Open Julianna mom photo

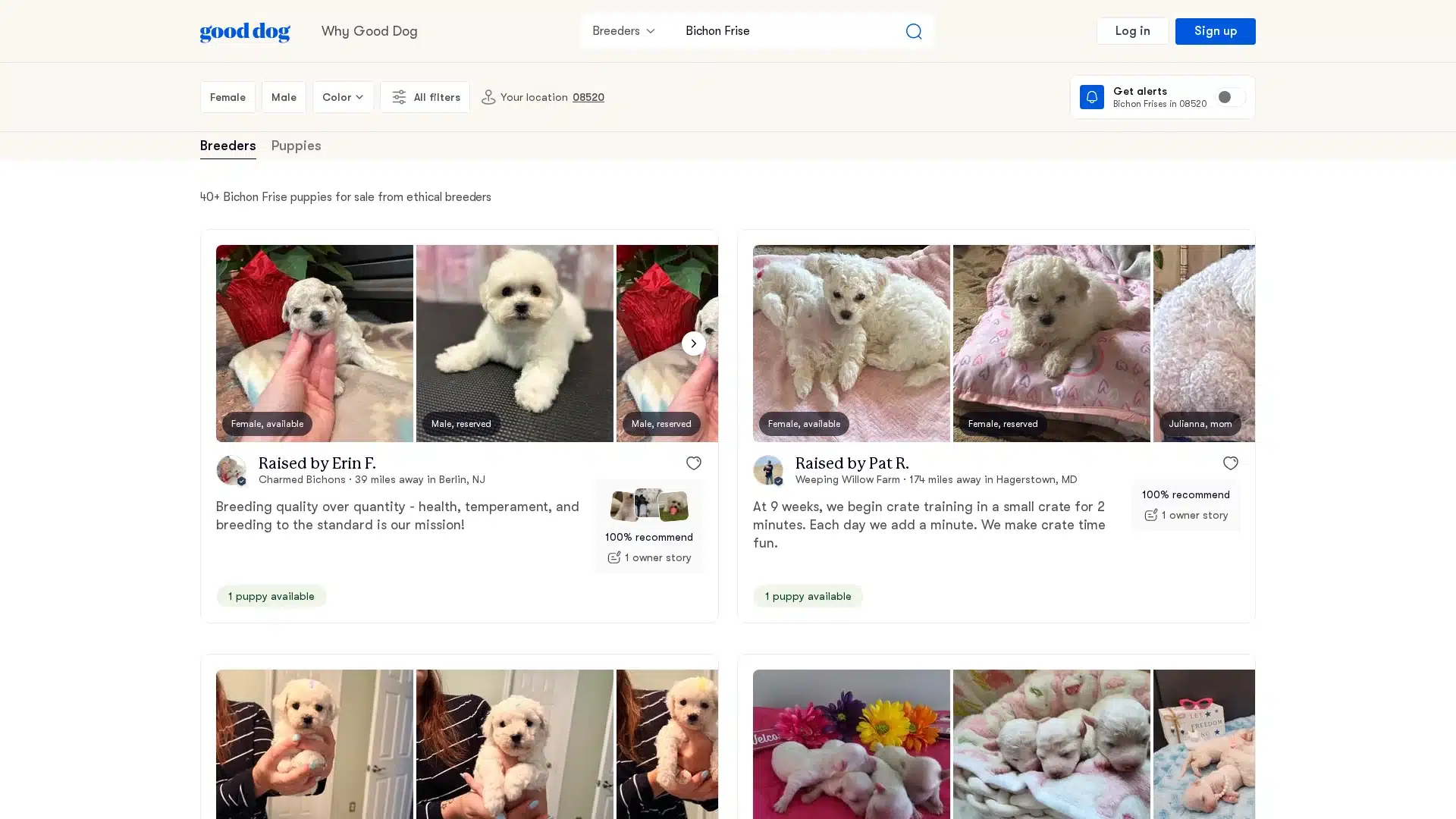click(1204, 344)
